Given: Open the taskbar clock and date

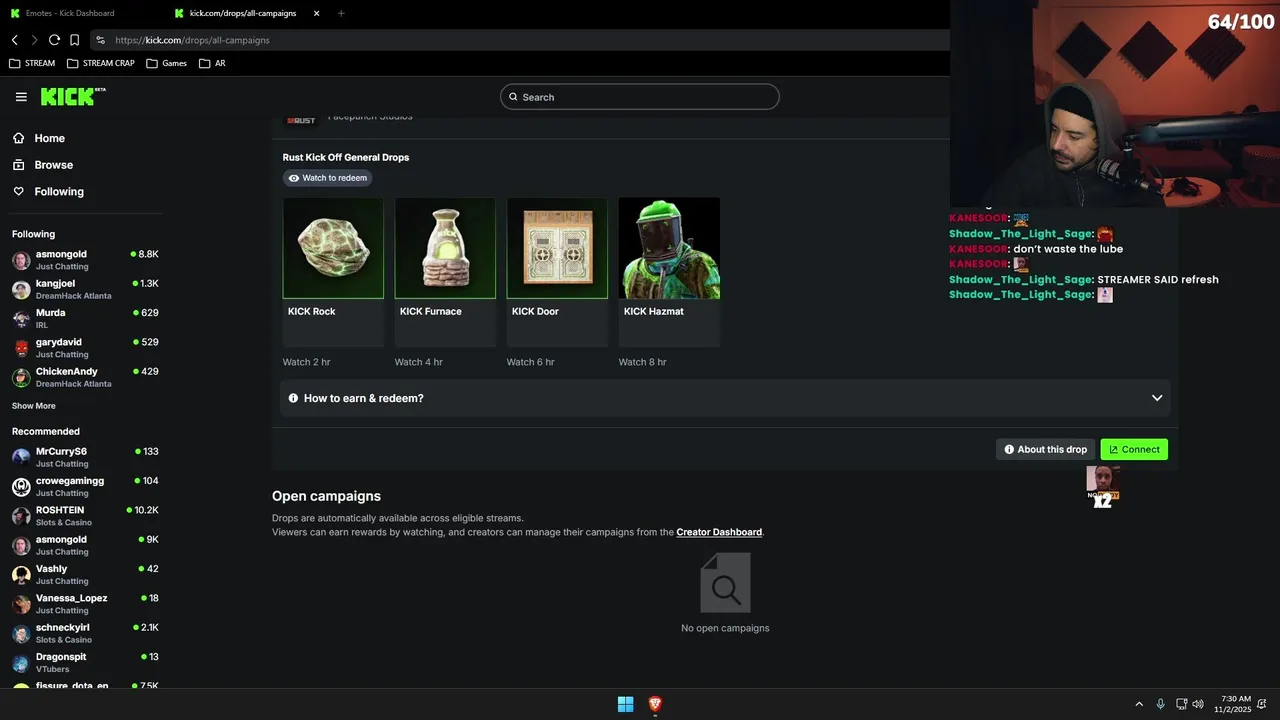Looking at the screenshot, I should point(1233,704).
